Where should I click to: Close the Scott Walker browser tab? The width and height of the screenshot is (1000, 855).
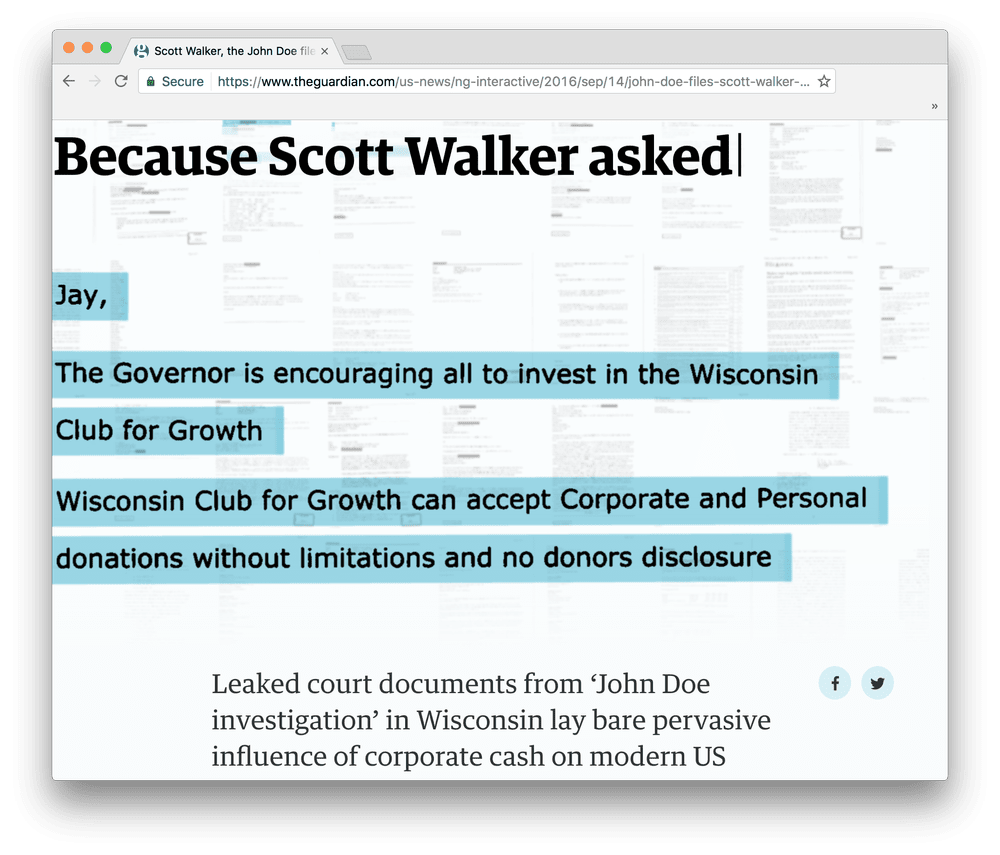325,51
